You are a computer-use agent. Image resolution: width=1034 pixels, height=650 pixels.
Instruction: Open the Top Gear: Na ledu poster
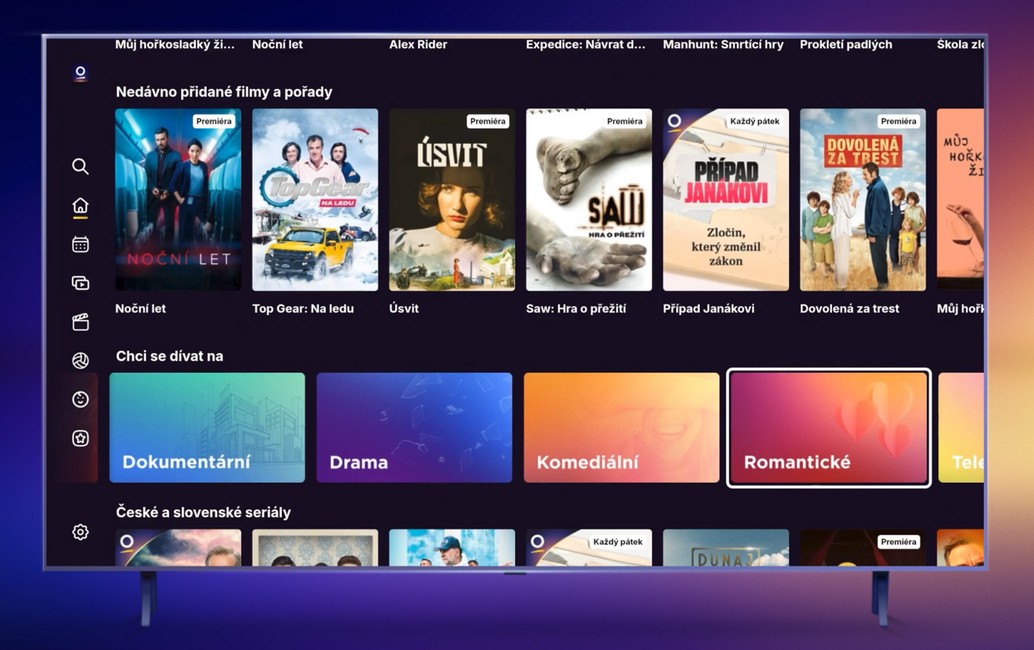(x=315, y=200)
